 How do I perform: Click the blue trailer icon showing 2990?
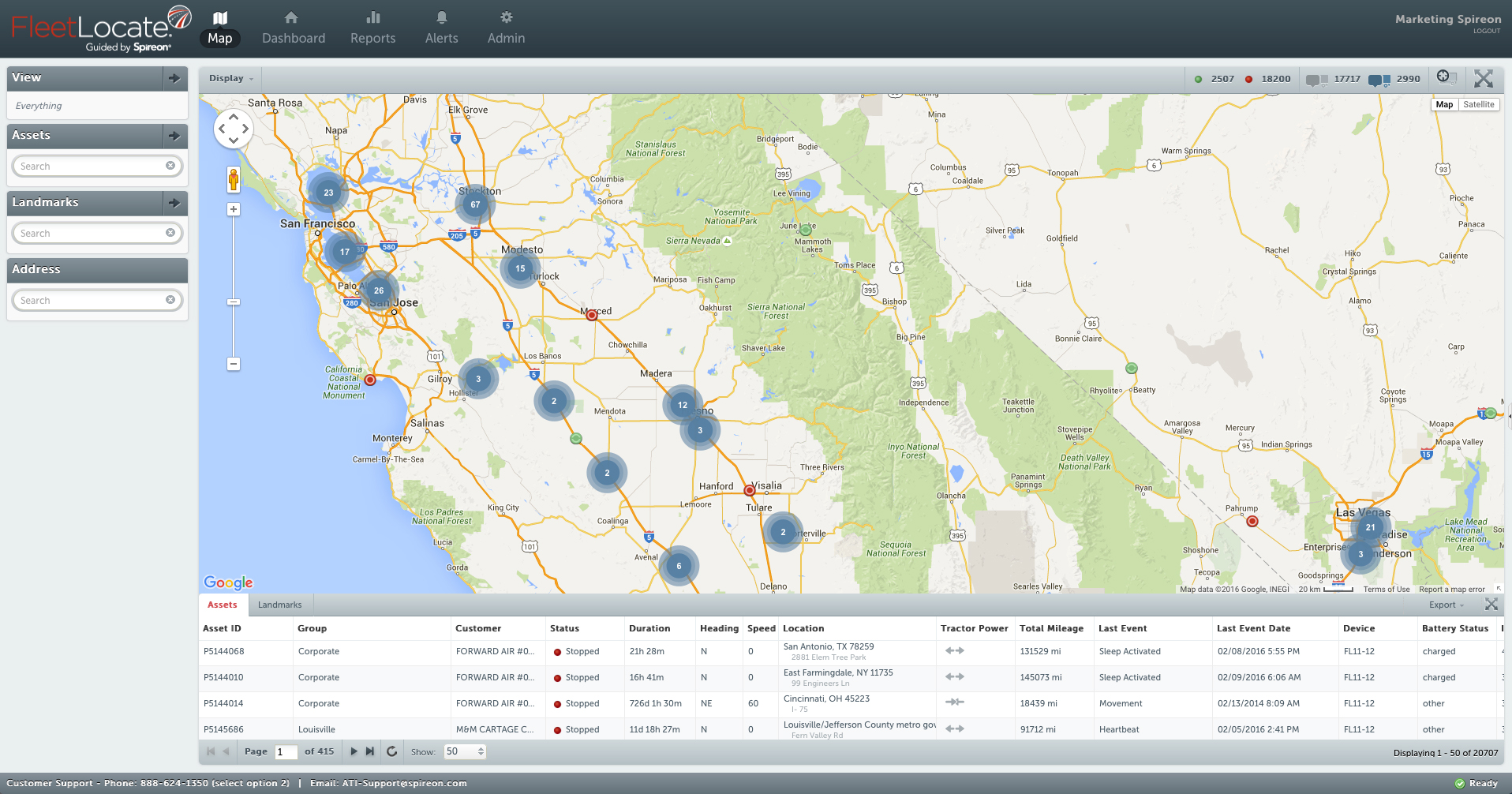point(1379,80)
